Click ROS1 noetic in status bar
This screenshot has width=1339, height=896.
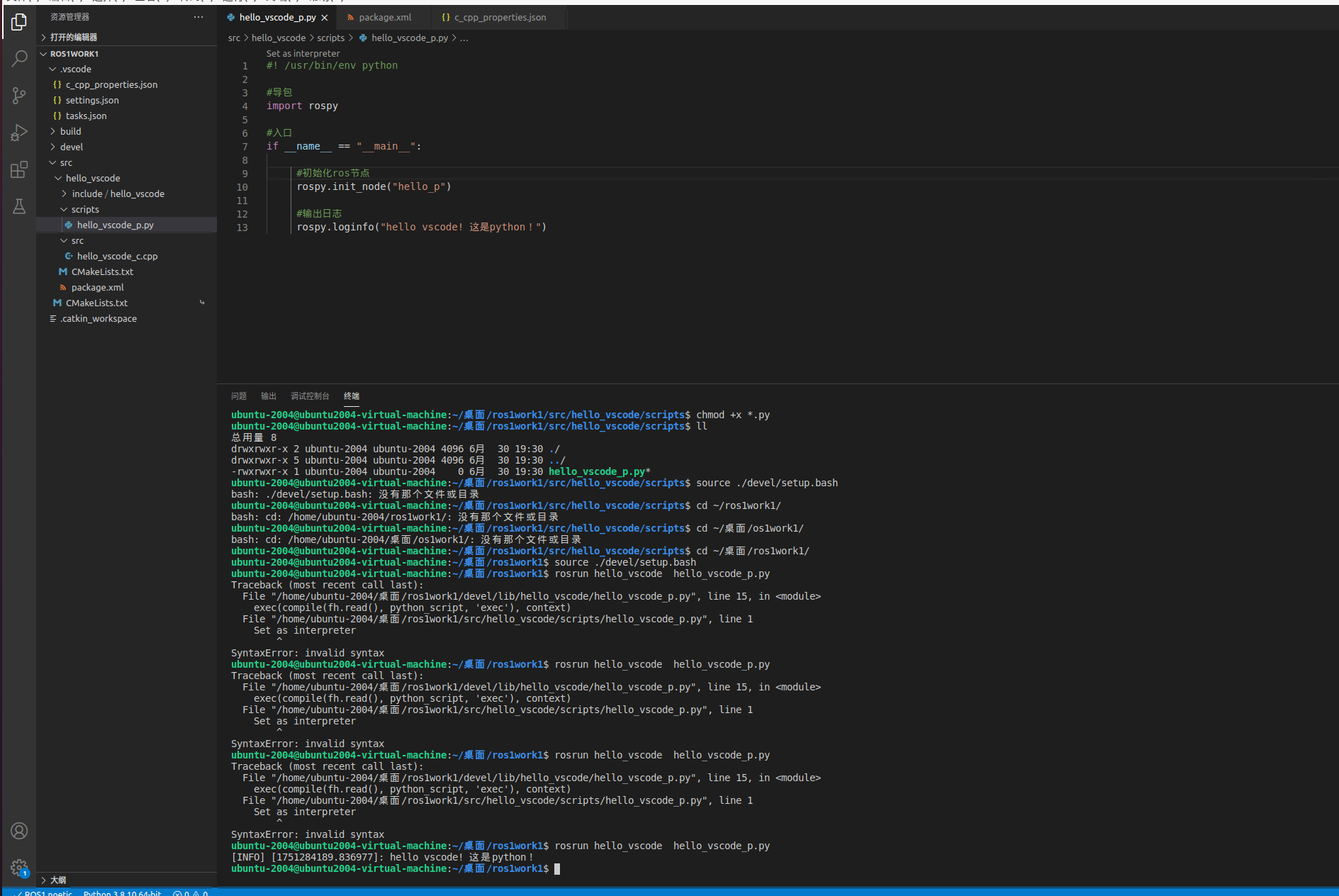pos(43,892)
